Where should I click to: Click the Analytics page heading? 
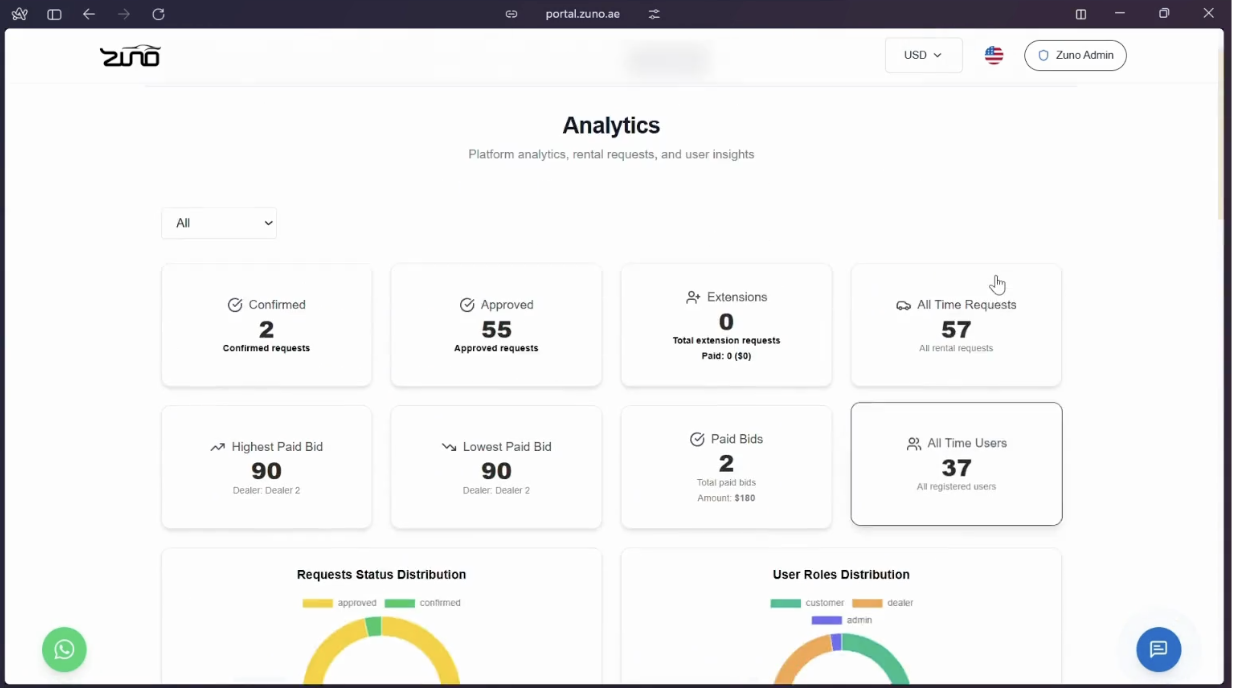(x=611, y=125)
